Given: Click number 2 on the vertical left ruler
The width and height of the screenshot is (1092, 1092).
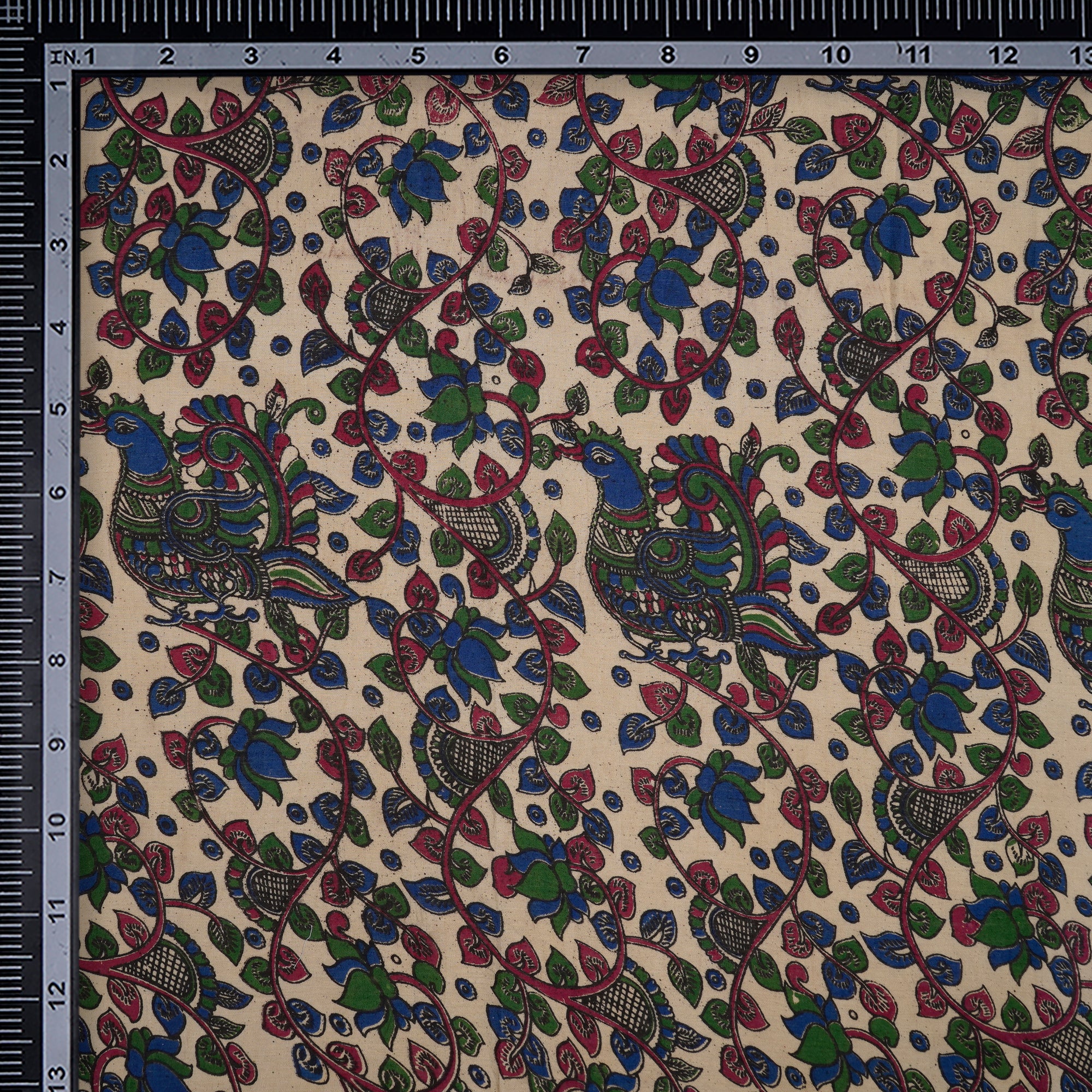Looking at the screenshot, I should tap(60, 161).
